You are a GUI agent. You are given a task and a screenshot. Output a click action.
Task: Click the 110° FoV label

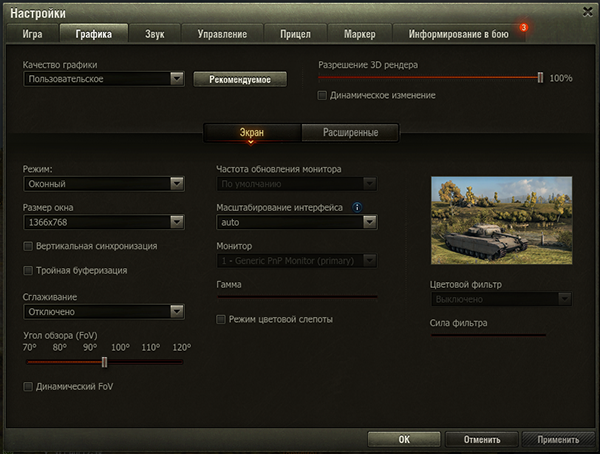[x=151, y=348]
